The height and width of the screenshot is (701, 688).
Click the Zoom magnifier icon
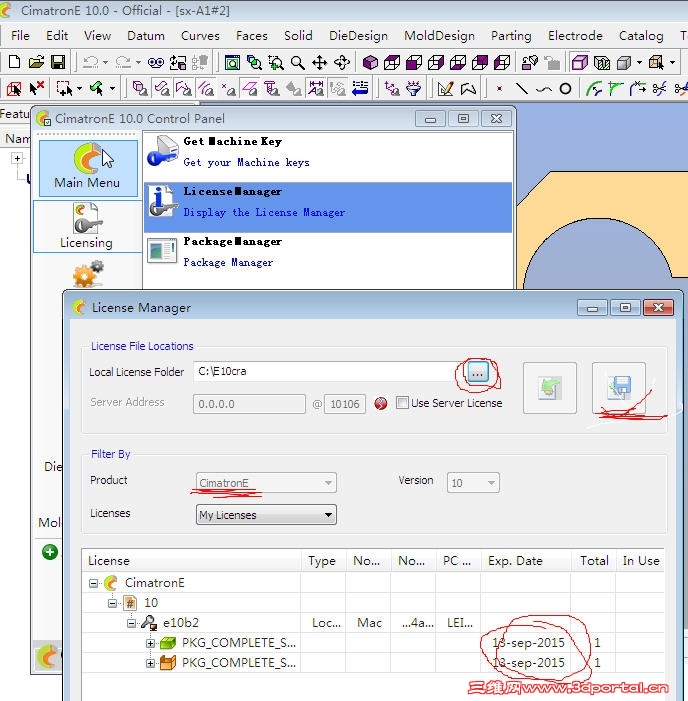[297, 63]
